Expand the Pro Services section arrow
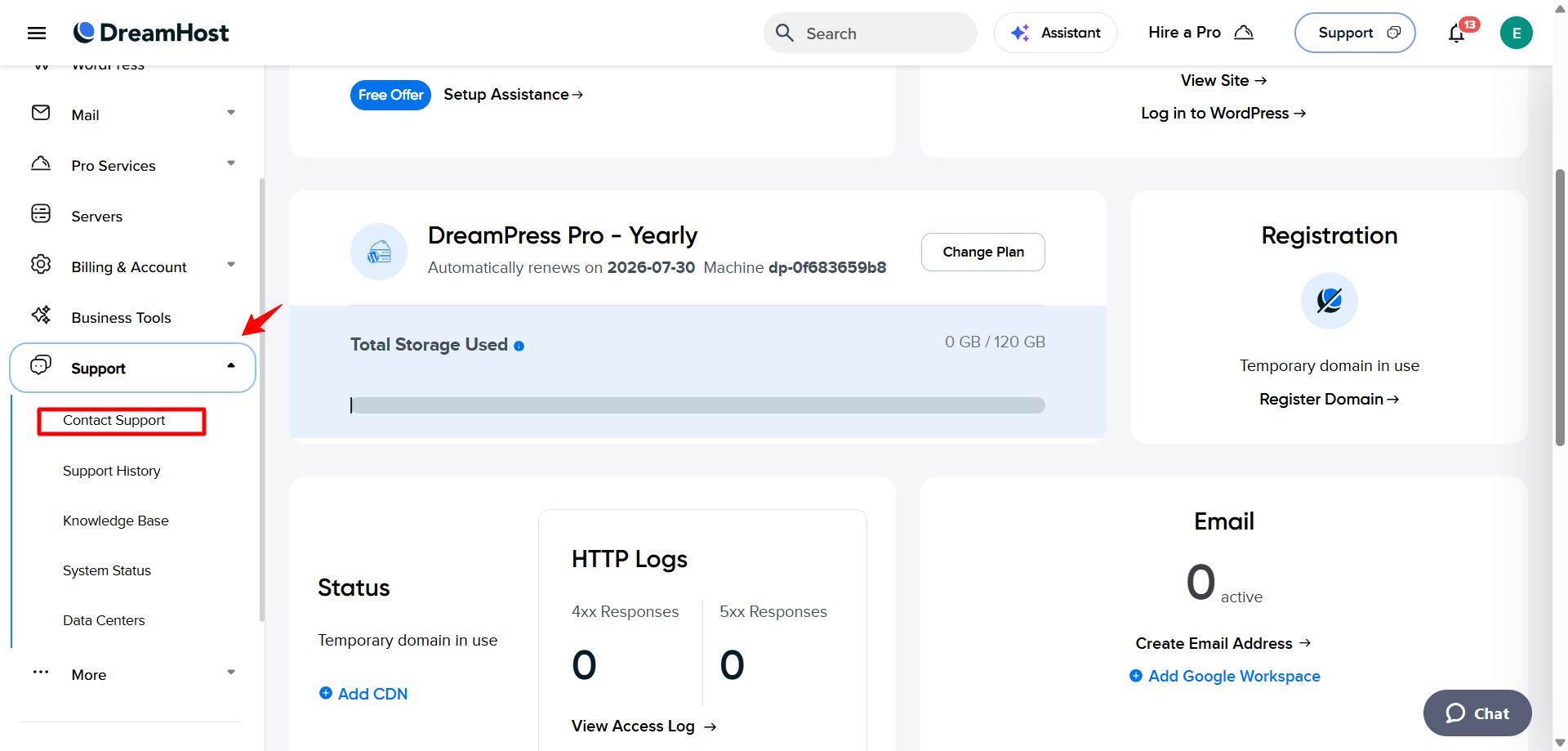 231,163
